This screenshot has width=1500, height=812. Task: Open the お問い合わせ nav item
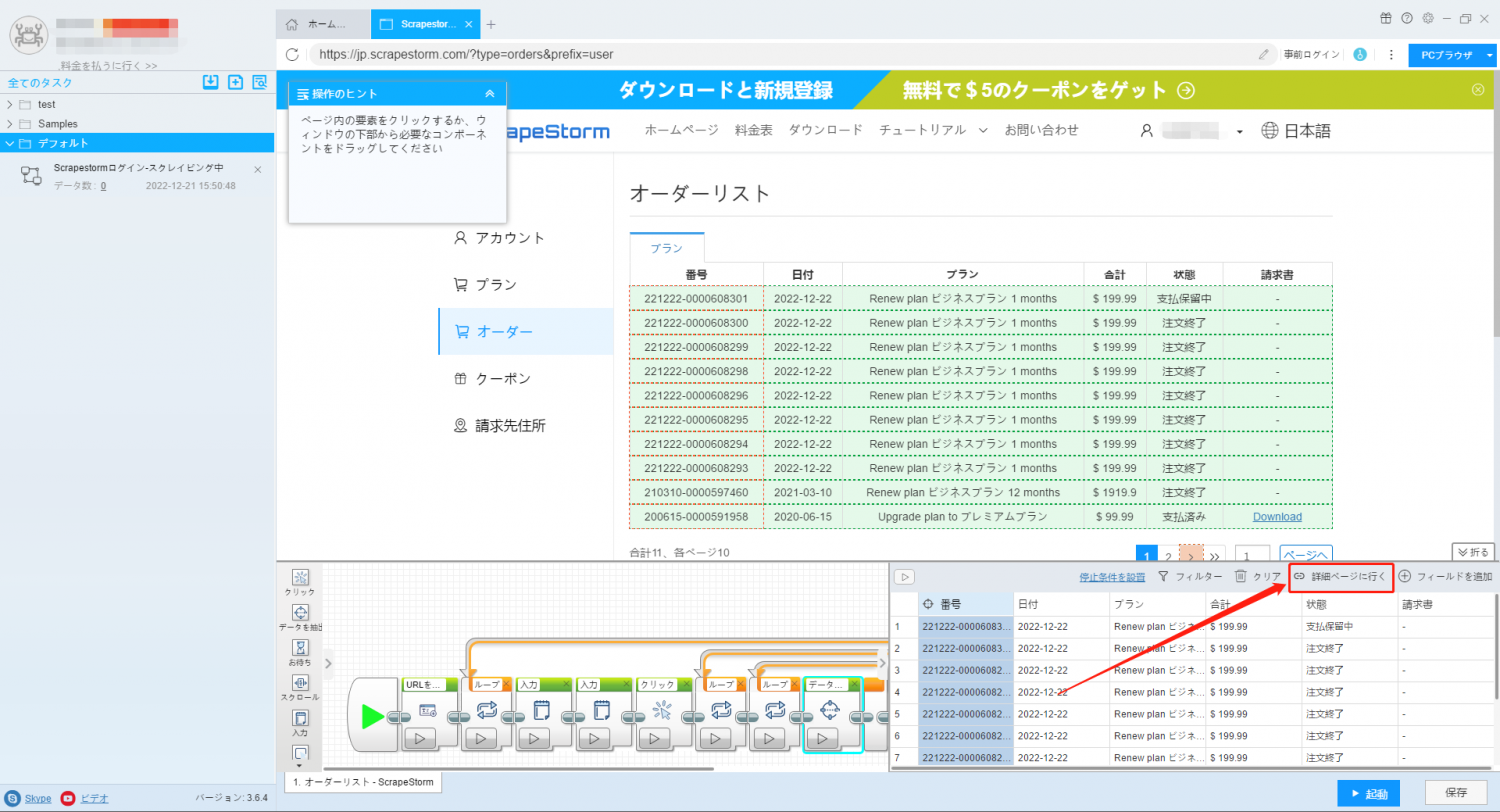pos(1041,130)
